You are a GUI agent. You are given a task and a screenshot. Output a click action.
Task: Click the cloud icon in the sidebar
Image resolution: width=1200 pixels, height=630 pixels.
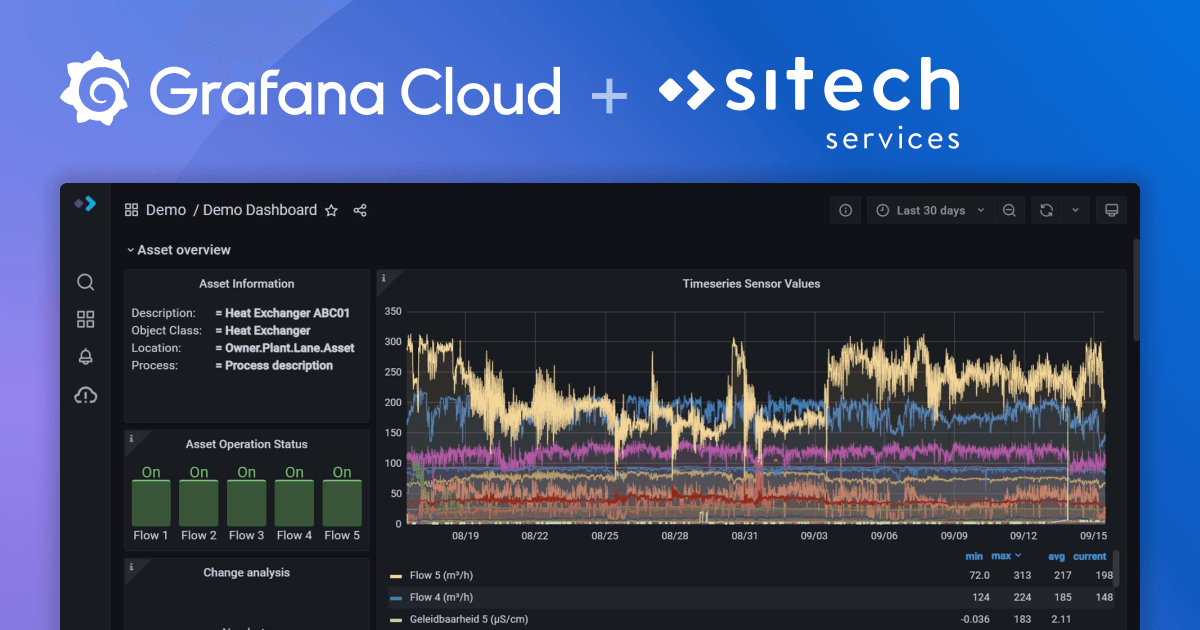[x=85, y=395]
